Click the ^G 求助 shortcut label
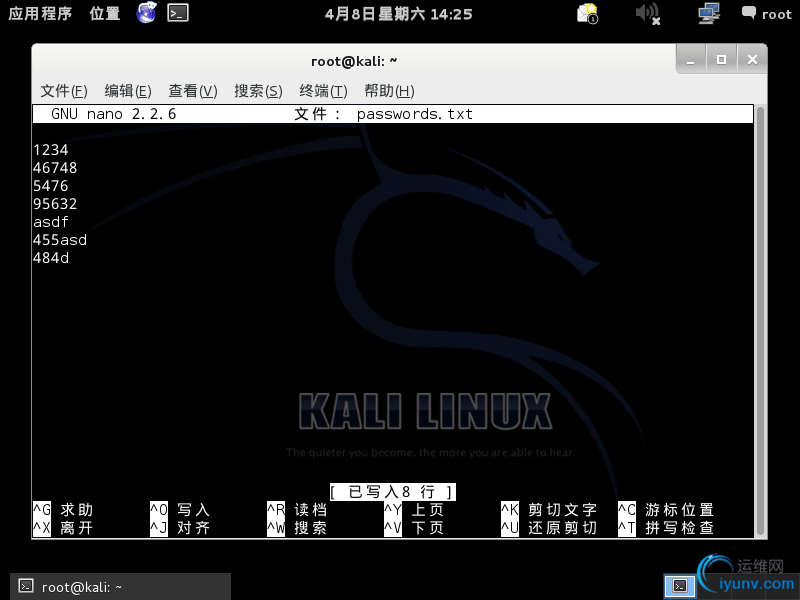Image resolution: width=800 pixels, height=600 pixels. (x=63, y=510)
